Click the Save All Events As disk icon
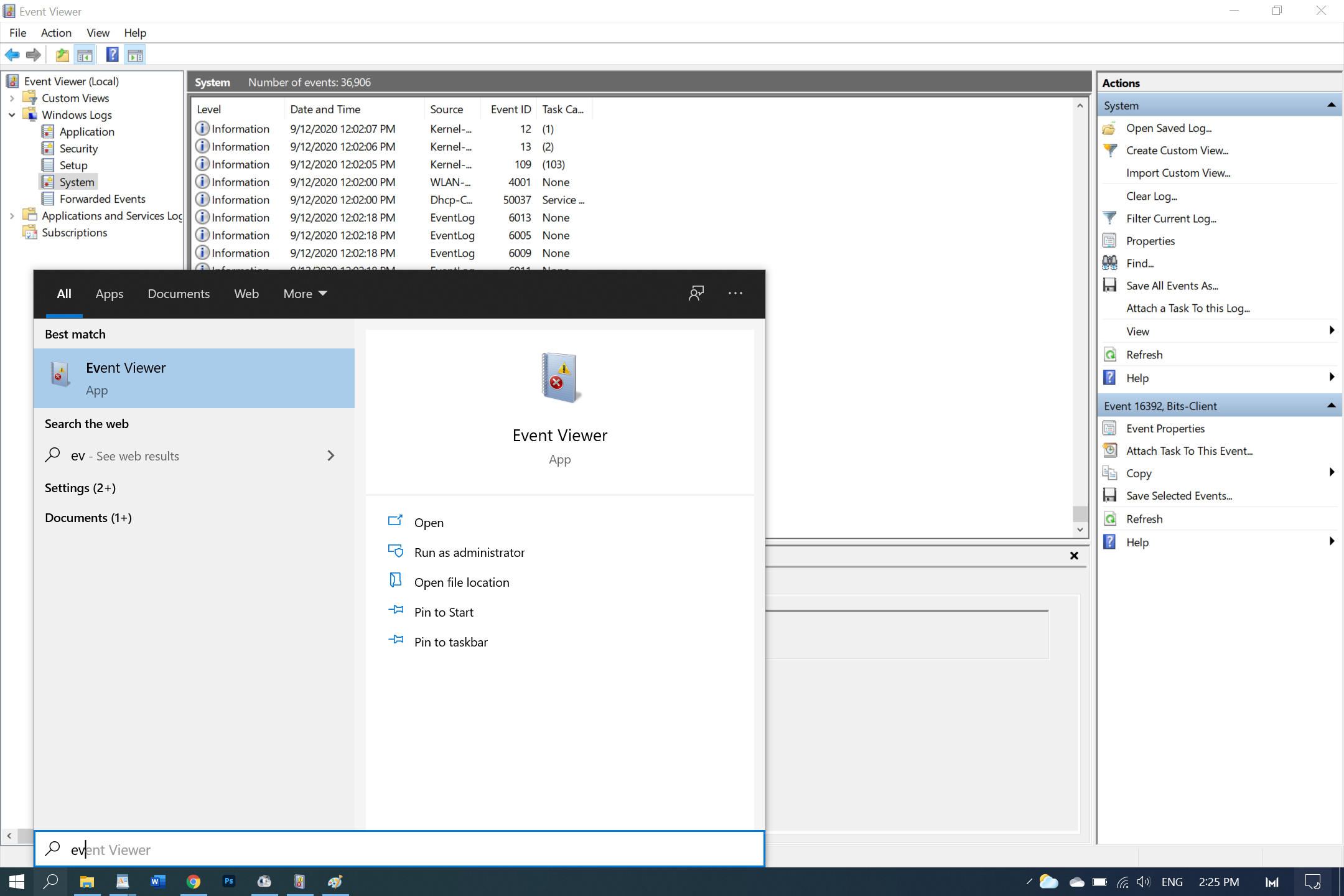This screenshot has width=1344, height=896. 1109,286
